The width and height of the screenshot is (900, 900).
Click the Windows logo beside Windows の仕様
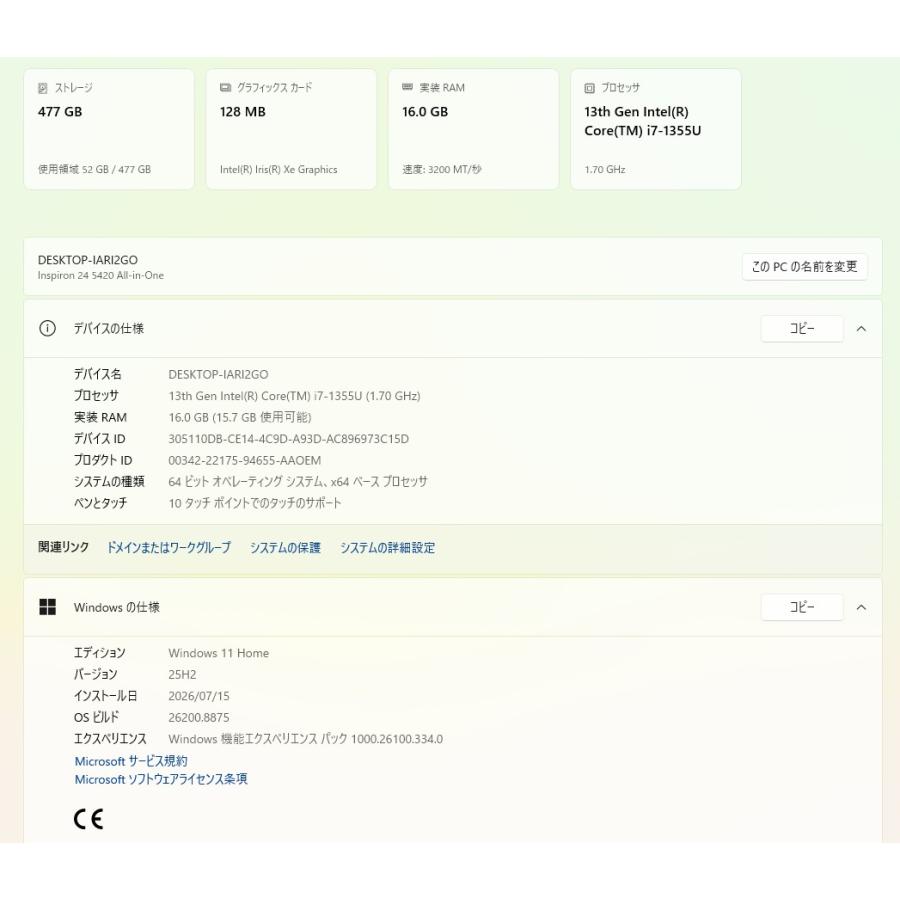47,607
